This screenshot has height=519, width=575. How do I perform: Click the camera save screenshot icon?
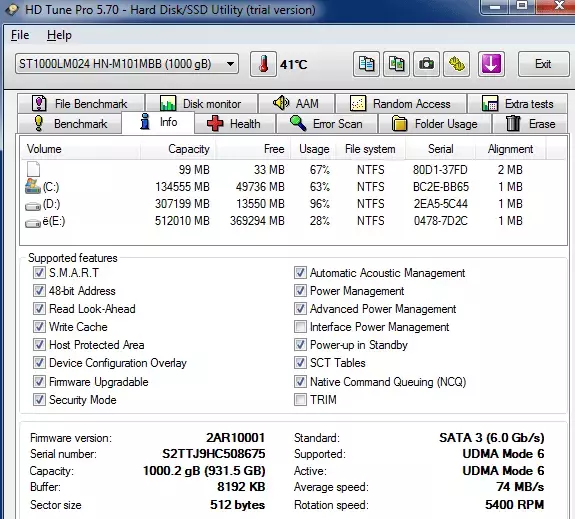[426, 64]
